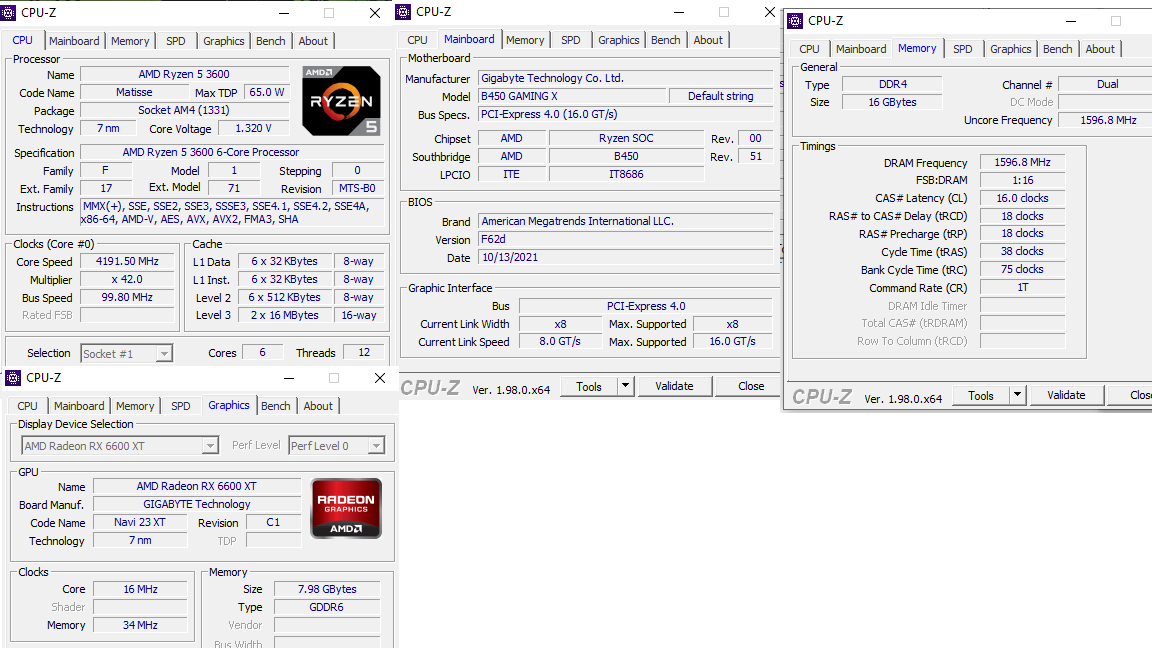Screen dimensions: 1152x648
Task: Click the GPU memory Type GDDR6 value
Action: click(x=327, y=608)
